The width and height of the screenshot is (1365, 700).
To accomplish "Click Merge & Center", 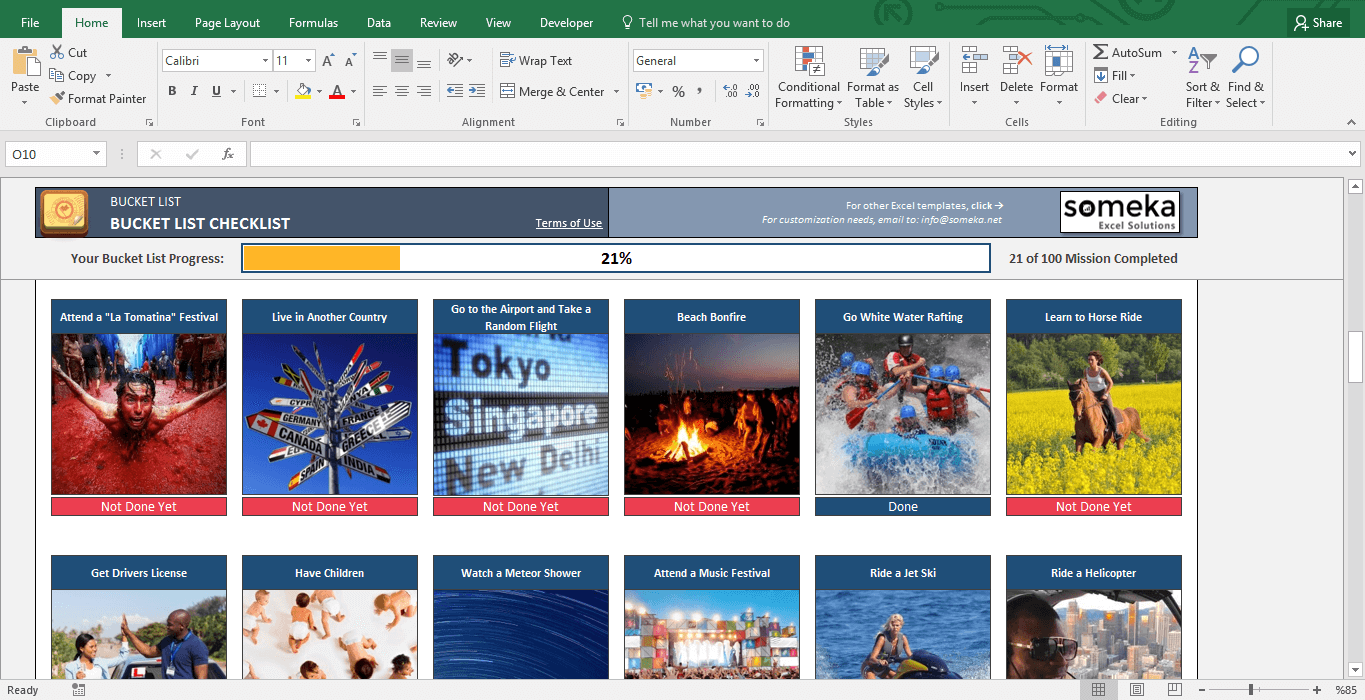I will [552, 91].
